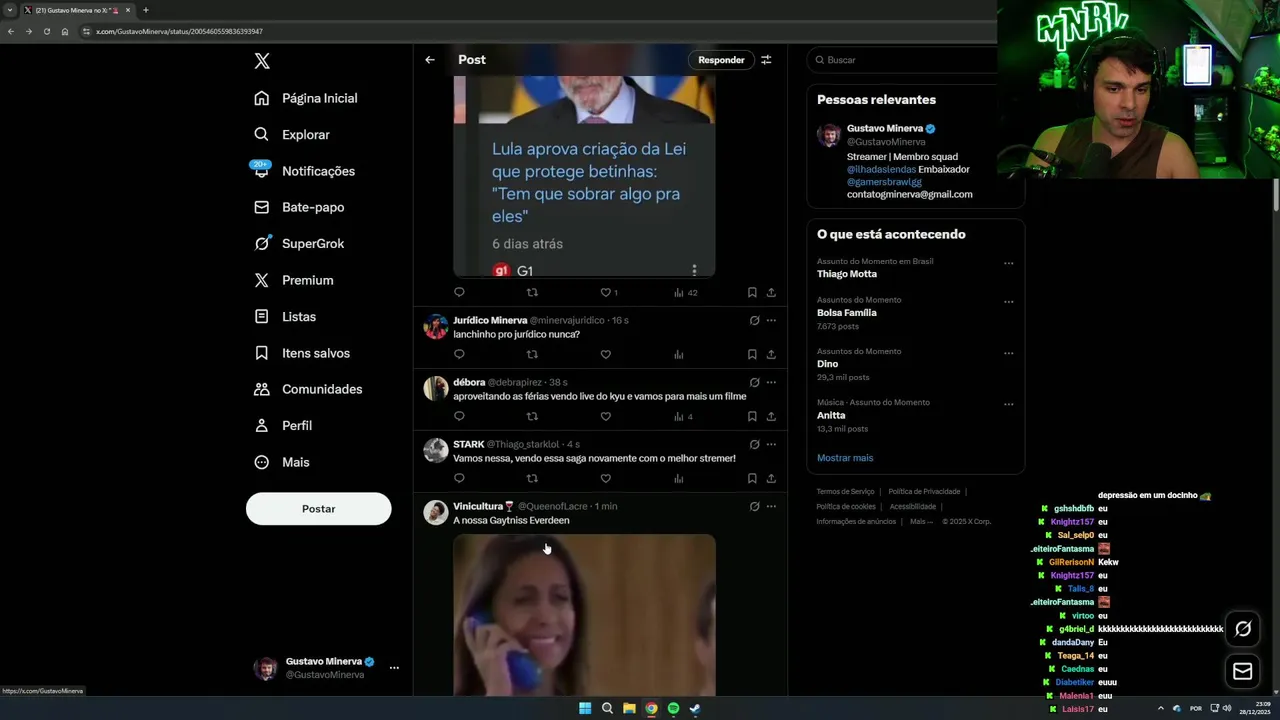Open more options on débora's comment
The width and height of the screenshot is (1280, 720).
pos(771,382)
